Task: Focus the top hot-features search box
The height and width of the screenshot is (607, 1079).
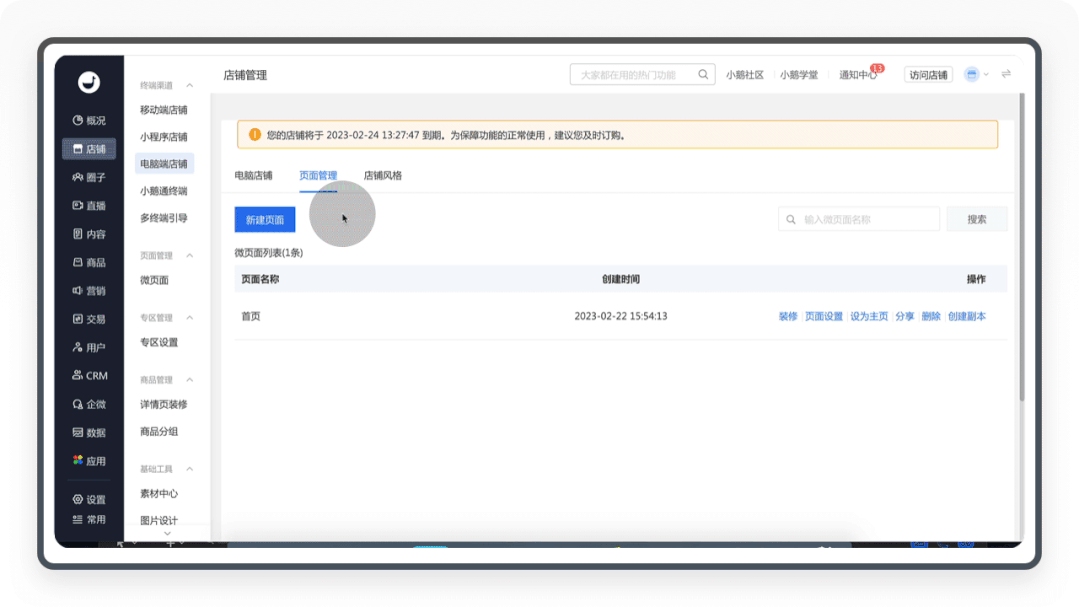Action: point(642,74)
